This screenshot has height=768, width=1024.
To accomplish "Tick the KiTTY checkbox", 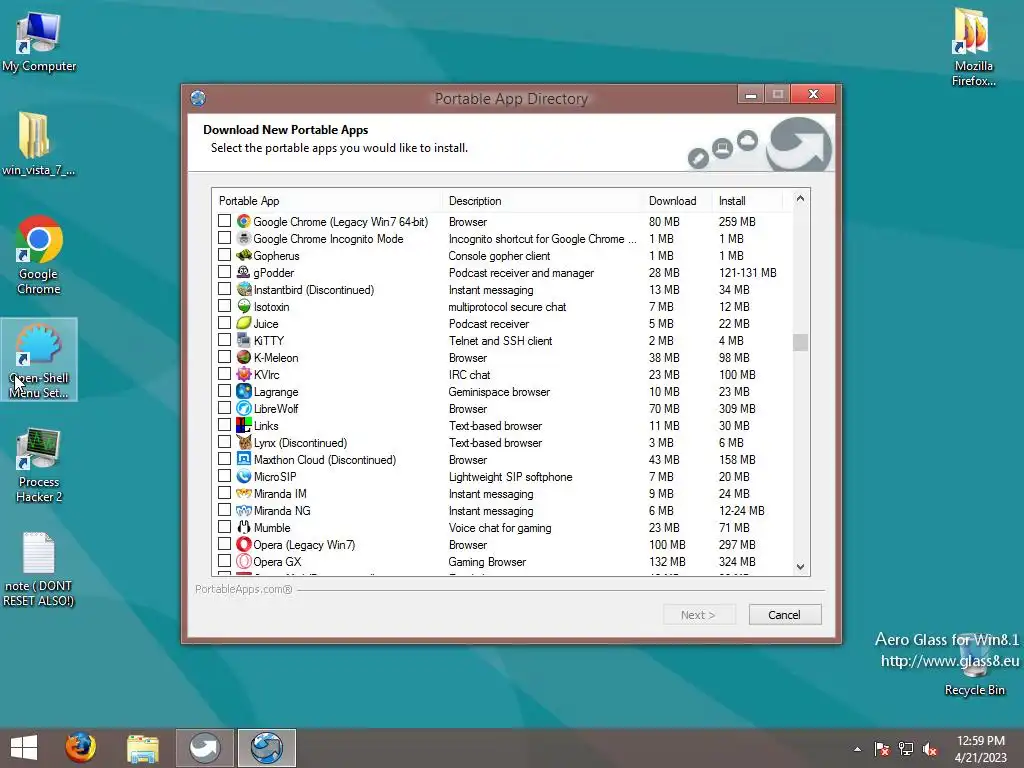I will [224, 340].
